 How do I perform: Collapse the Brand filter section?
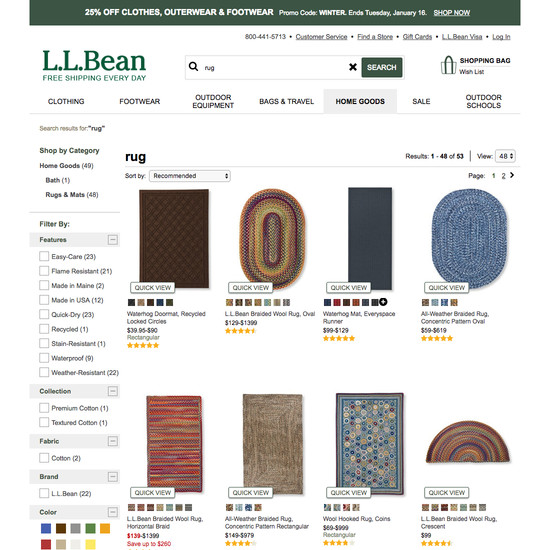pos(113,477)
